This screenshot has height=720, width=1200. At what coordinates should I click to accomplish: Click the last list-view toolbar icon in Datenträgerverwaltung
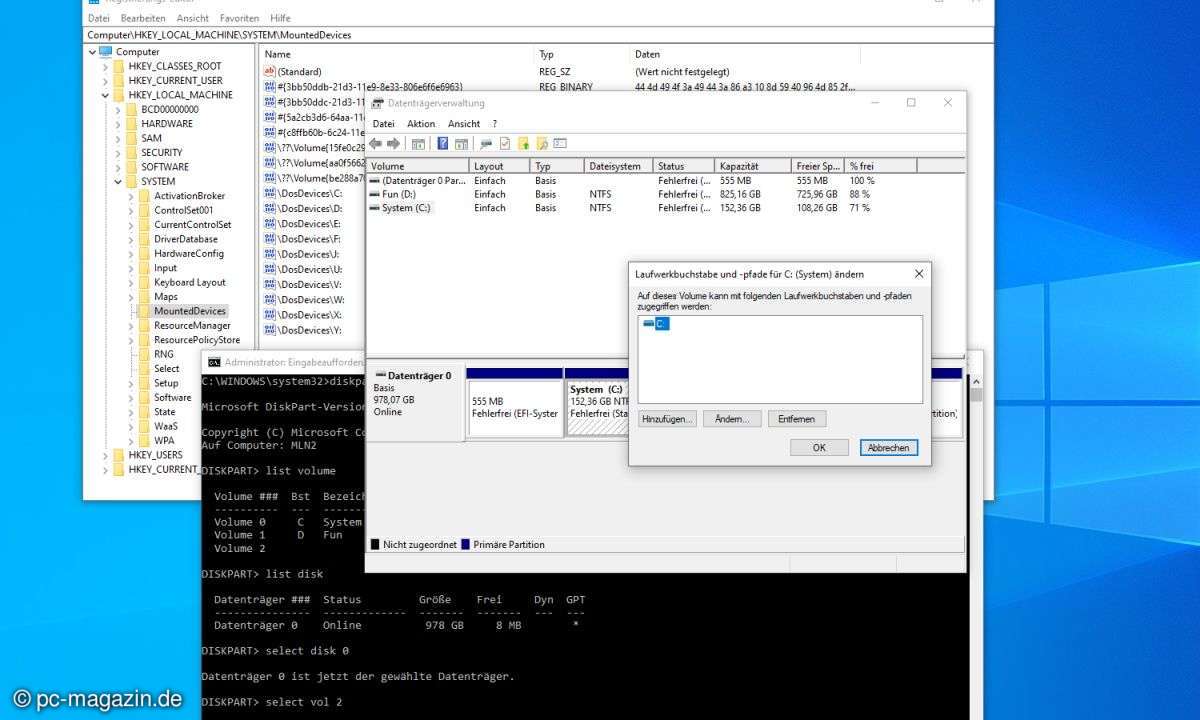tap(560, 144)
